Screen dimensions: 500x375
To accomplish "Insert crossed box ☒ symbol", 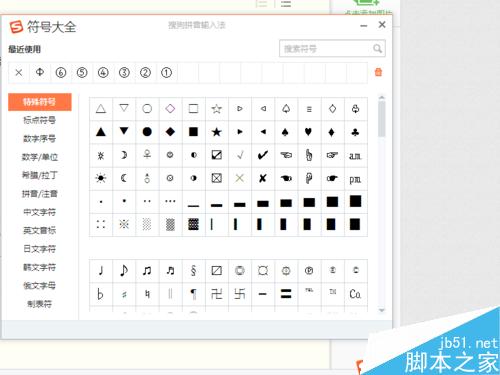I will (x=217, y=178).
